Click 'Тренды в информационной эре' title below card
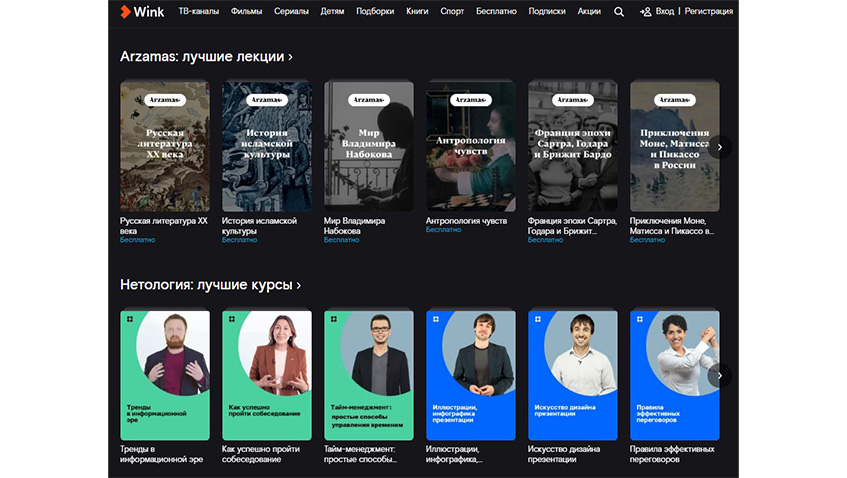This screenshot has height=478, width=847. 162,454
